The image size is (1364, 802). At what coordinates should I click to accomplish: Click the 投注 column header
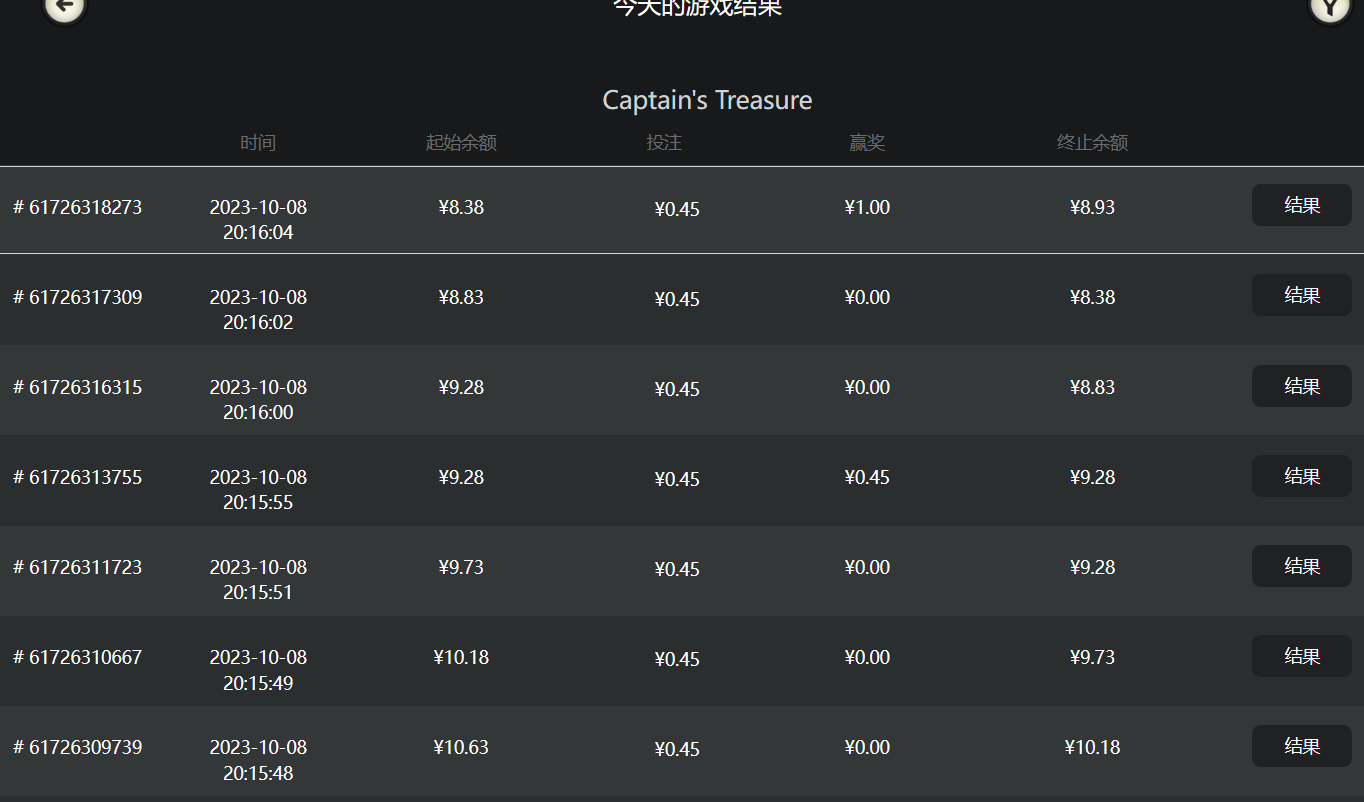pyautogui.click(x=664, y=143)
